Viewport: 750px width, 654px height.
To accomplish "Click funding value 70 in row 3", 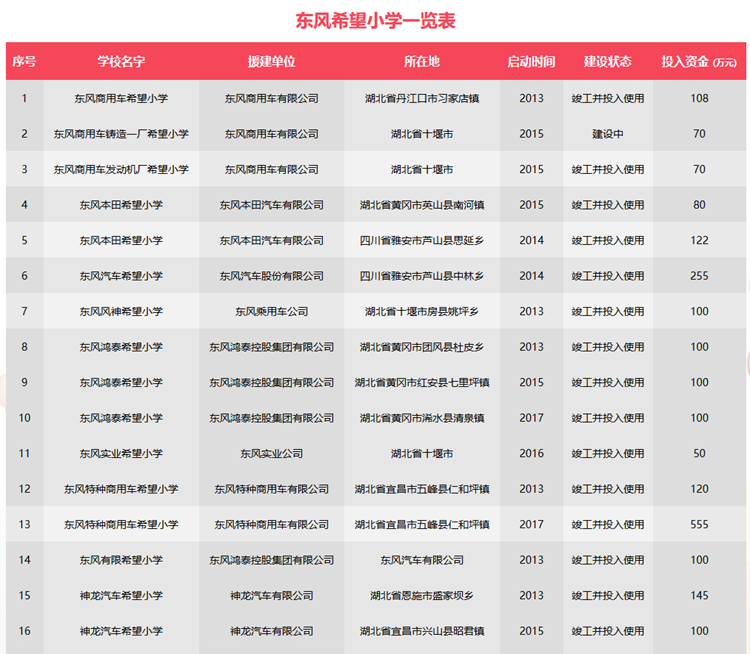I will pyautogui.click(x=699, y=169).
